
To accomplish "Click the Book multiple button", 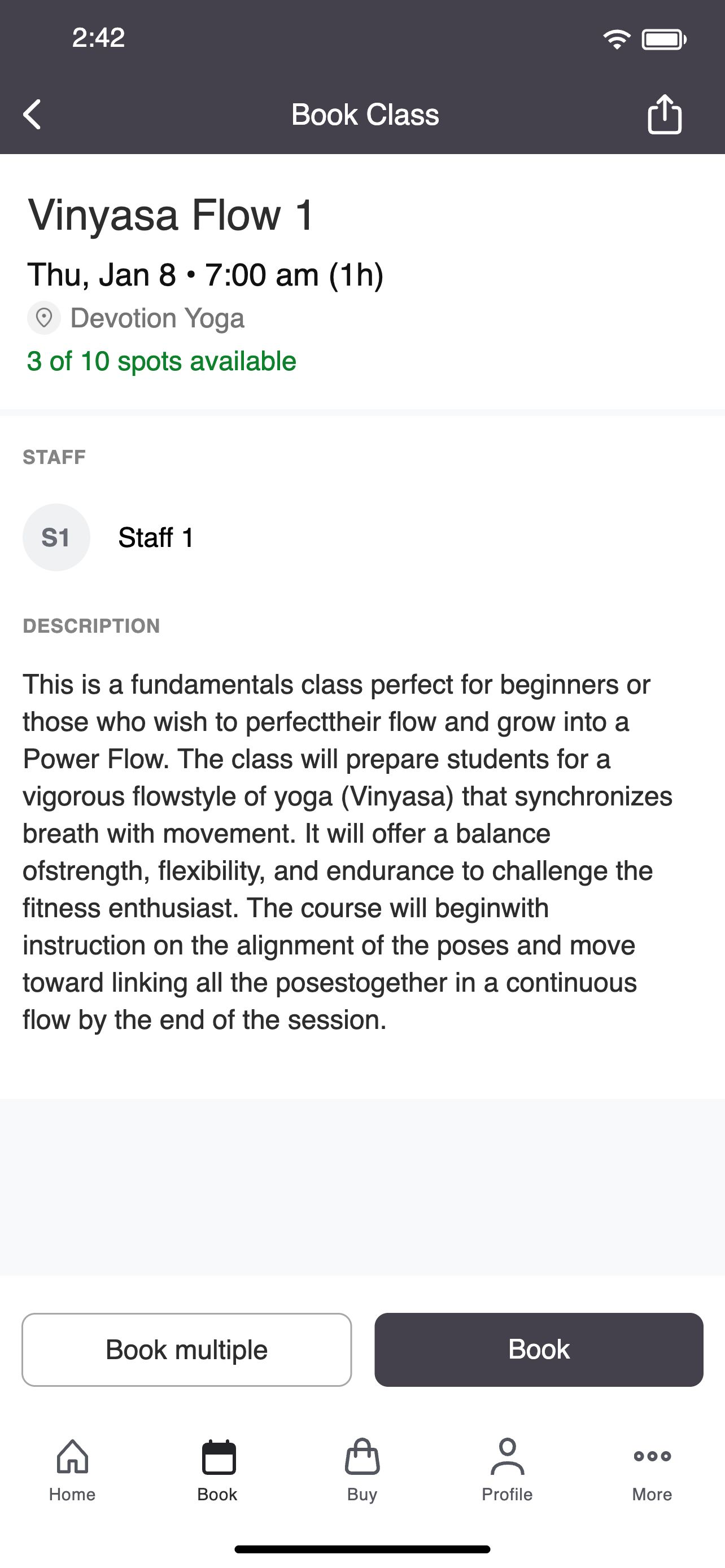I will [x=187, y=1350].
